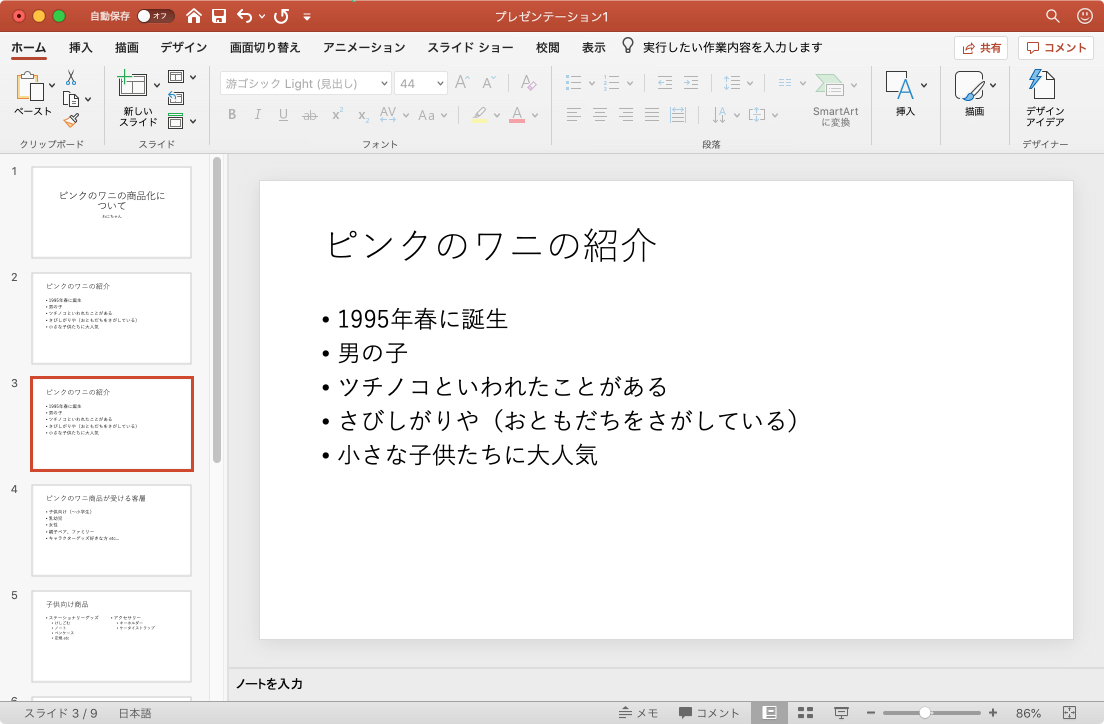Click the zoom slider in status bar
Viewport: 1104px width, 724px height.
[x=925, y=712]
